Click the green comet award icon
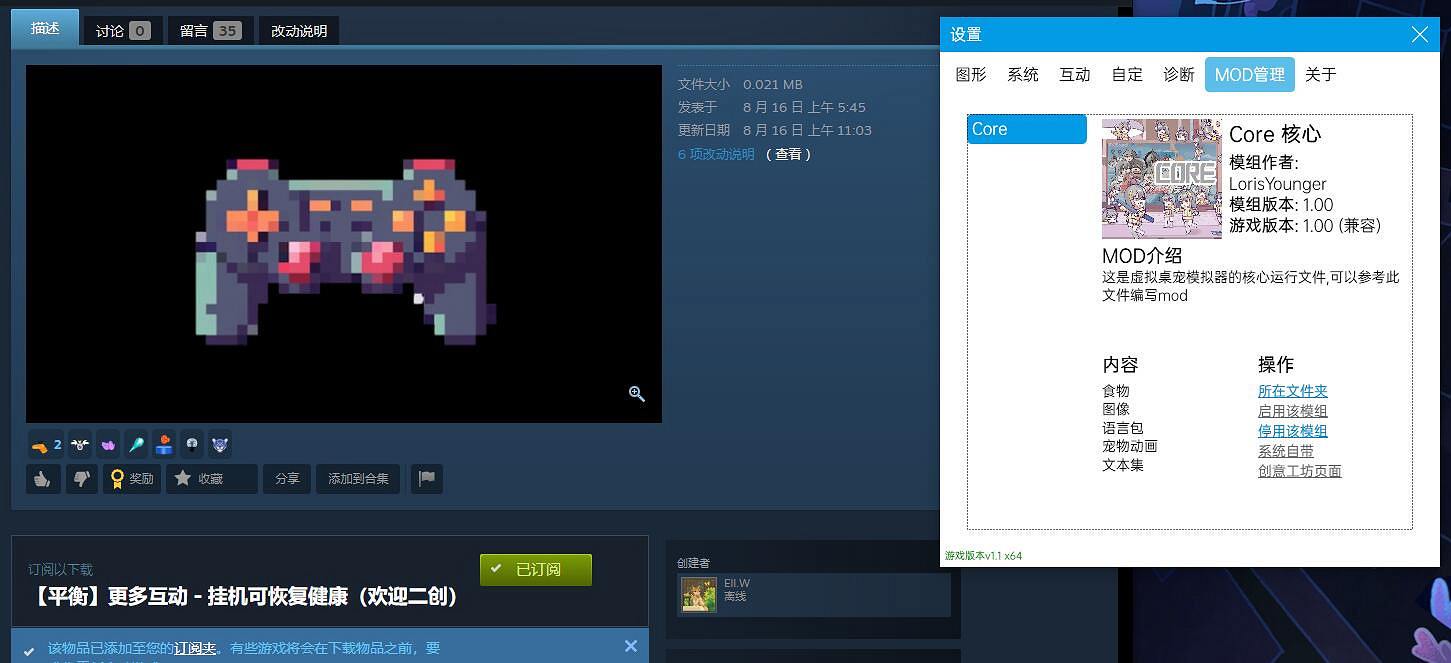The width and height of the screenshot is (1451, 663). 136,444
